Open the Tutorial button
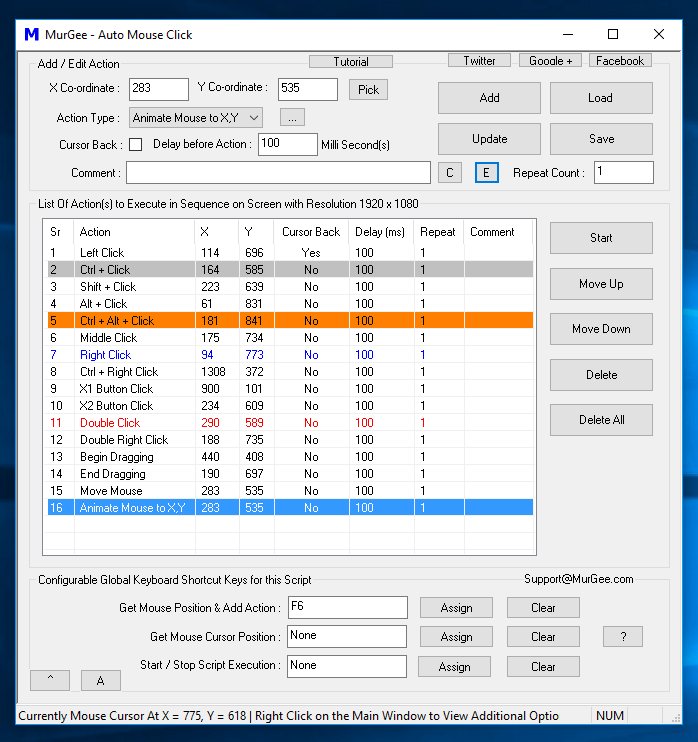The image size is (698, 742). [351, 62]
